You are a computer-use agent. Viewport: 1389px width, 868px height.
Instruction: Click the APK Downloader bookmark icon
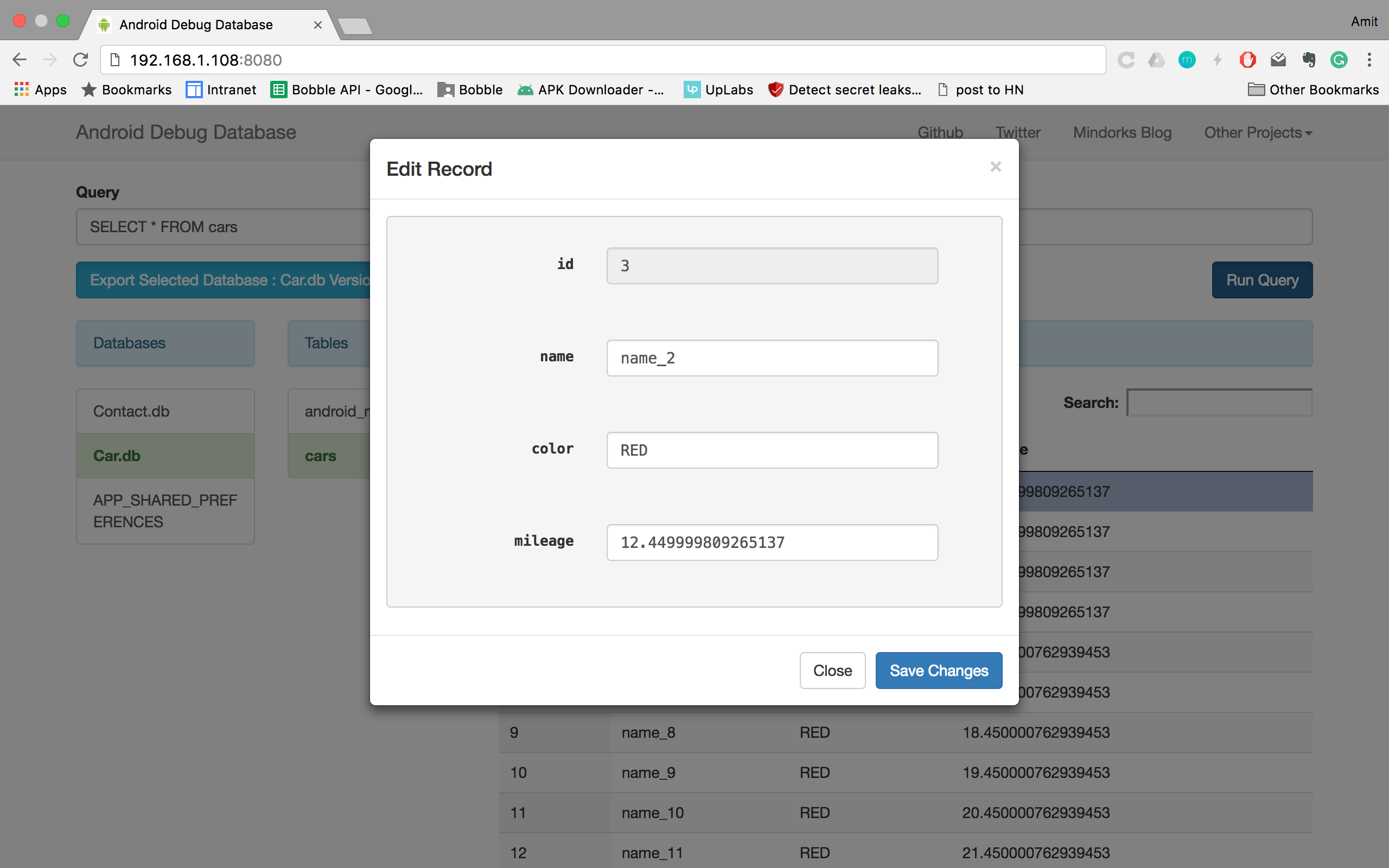point(527,89)
